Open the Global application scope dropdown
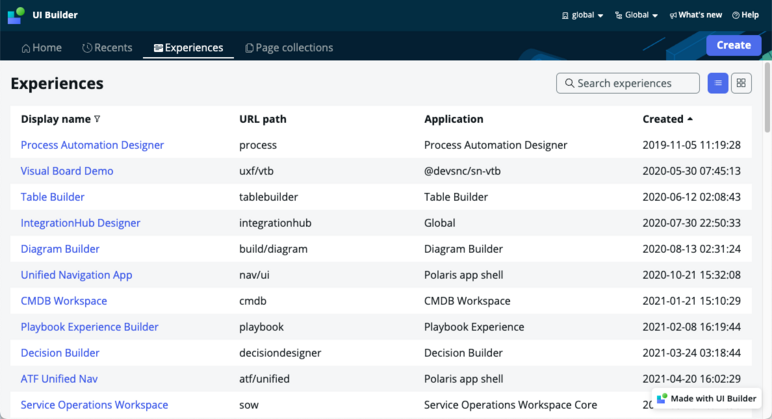This screenshot has height=419, width=772. [x=636, y=15]
